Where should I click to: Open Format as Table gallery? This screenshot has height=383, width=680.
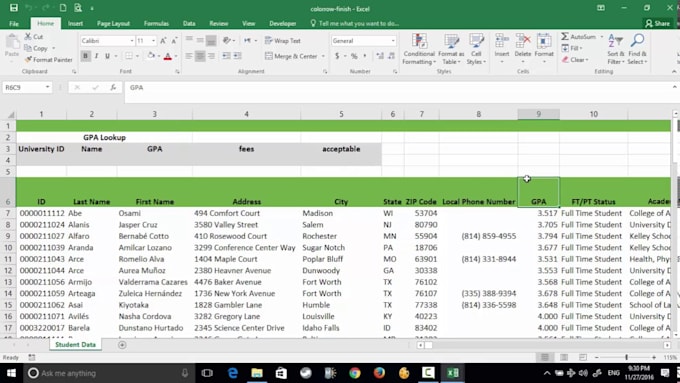(451, 49)
